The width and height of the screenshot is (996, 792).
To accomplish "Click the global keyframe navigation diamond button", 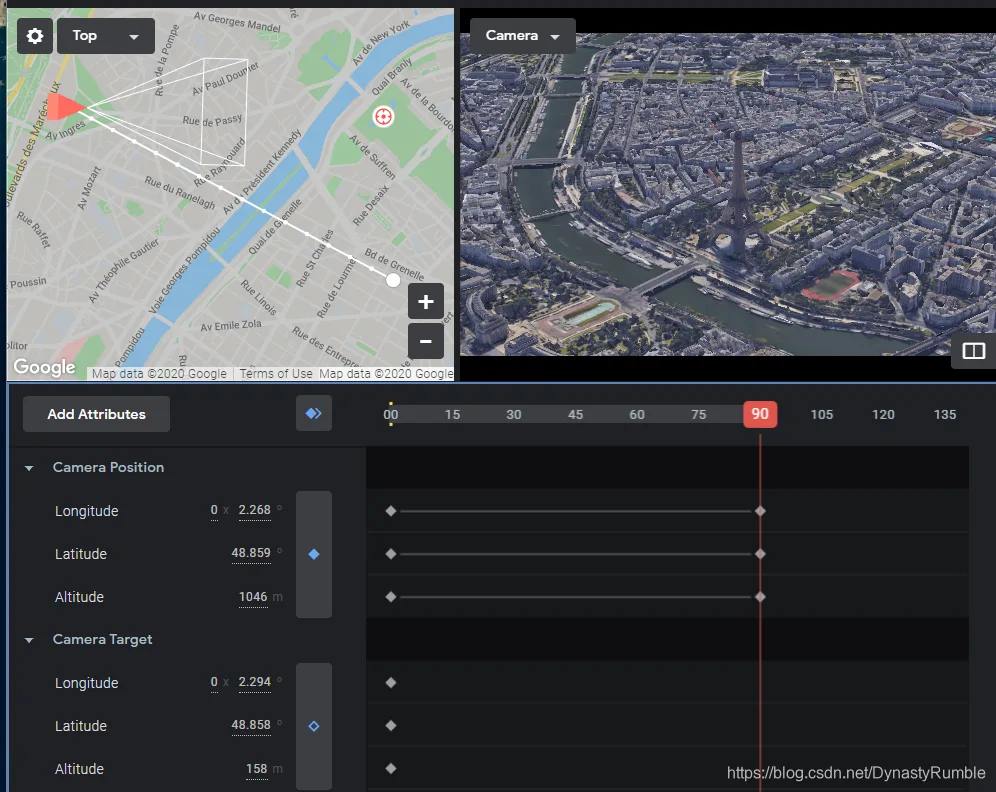I will coord(314,413).
